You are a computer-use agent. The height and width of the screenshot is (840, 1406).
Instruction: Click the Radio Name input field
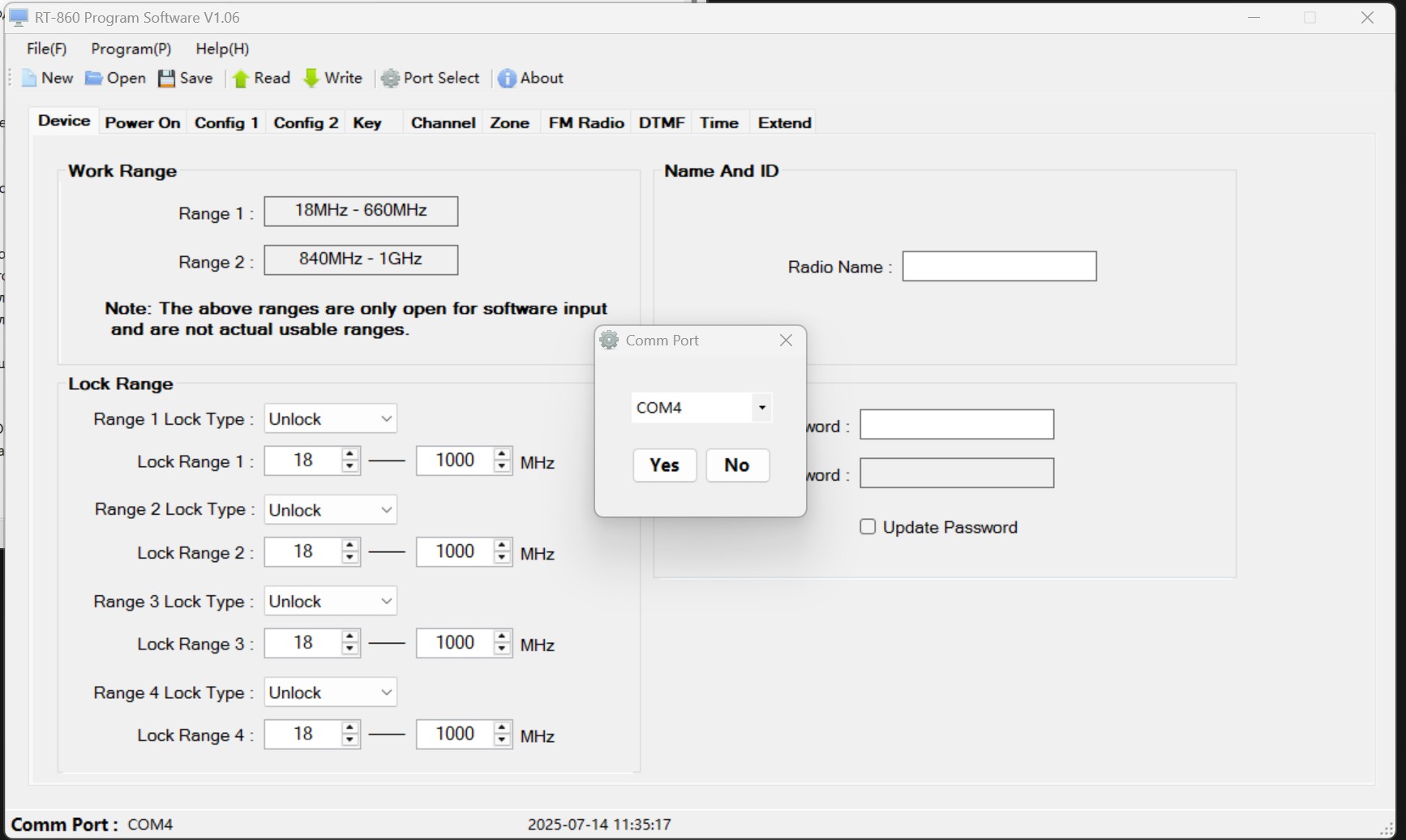tap(999, 267)
